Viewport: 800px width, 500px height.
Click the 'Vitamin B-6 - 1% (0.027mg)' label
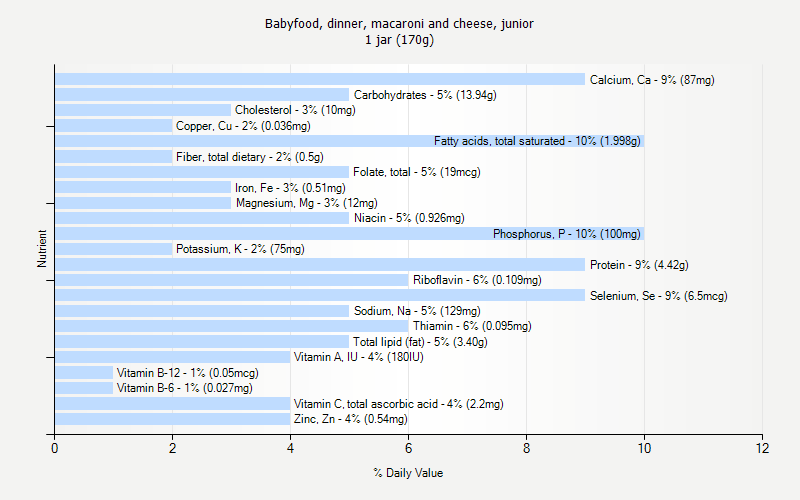[184, 388]
